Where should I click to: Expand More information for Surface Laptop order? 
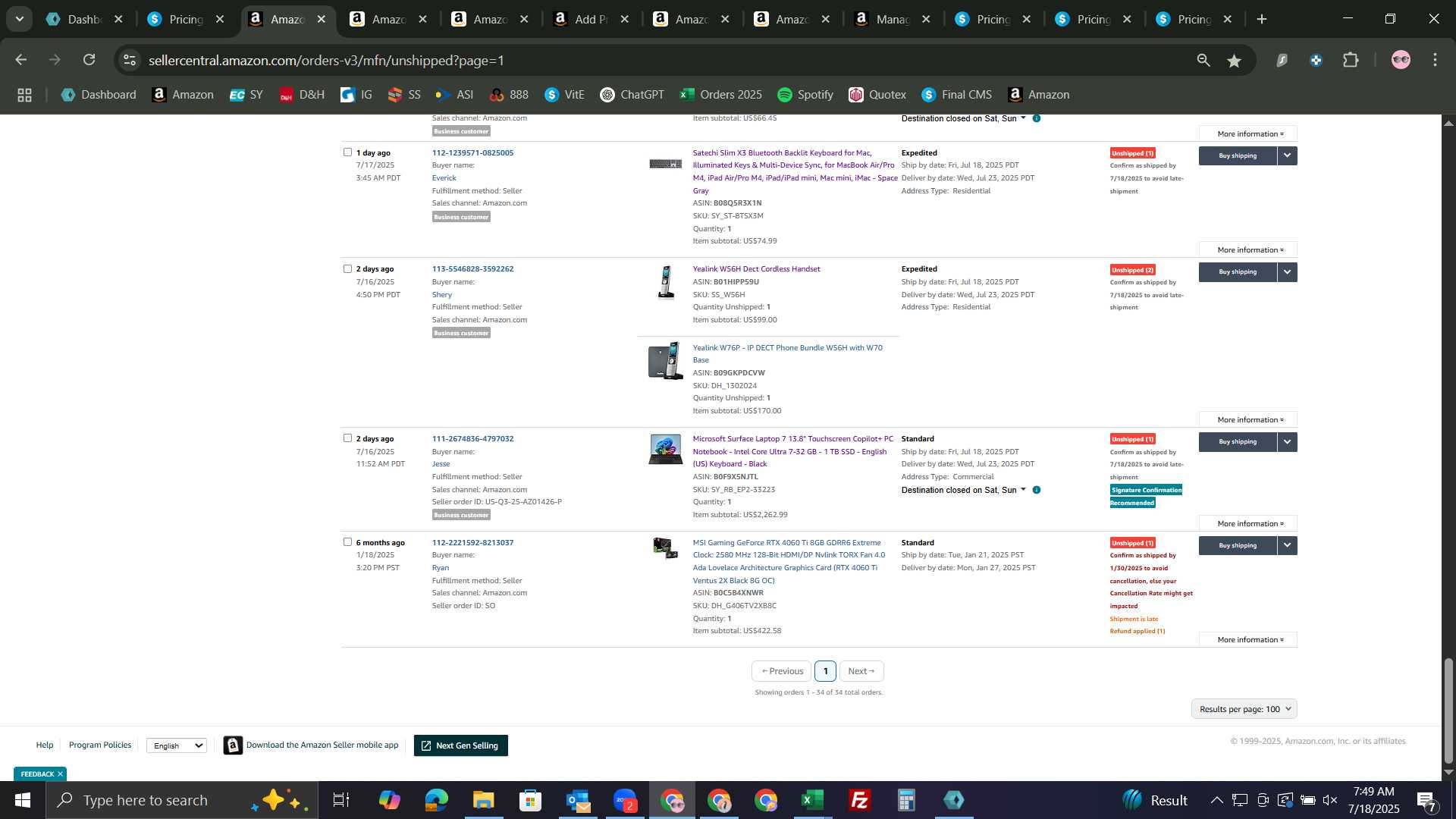click(1248, 523)
